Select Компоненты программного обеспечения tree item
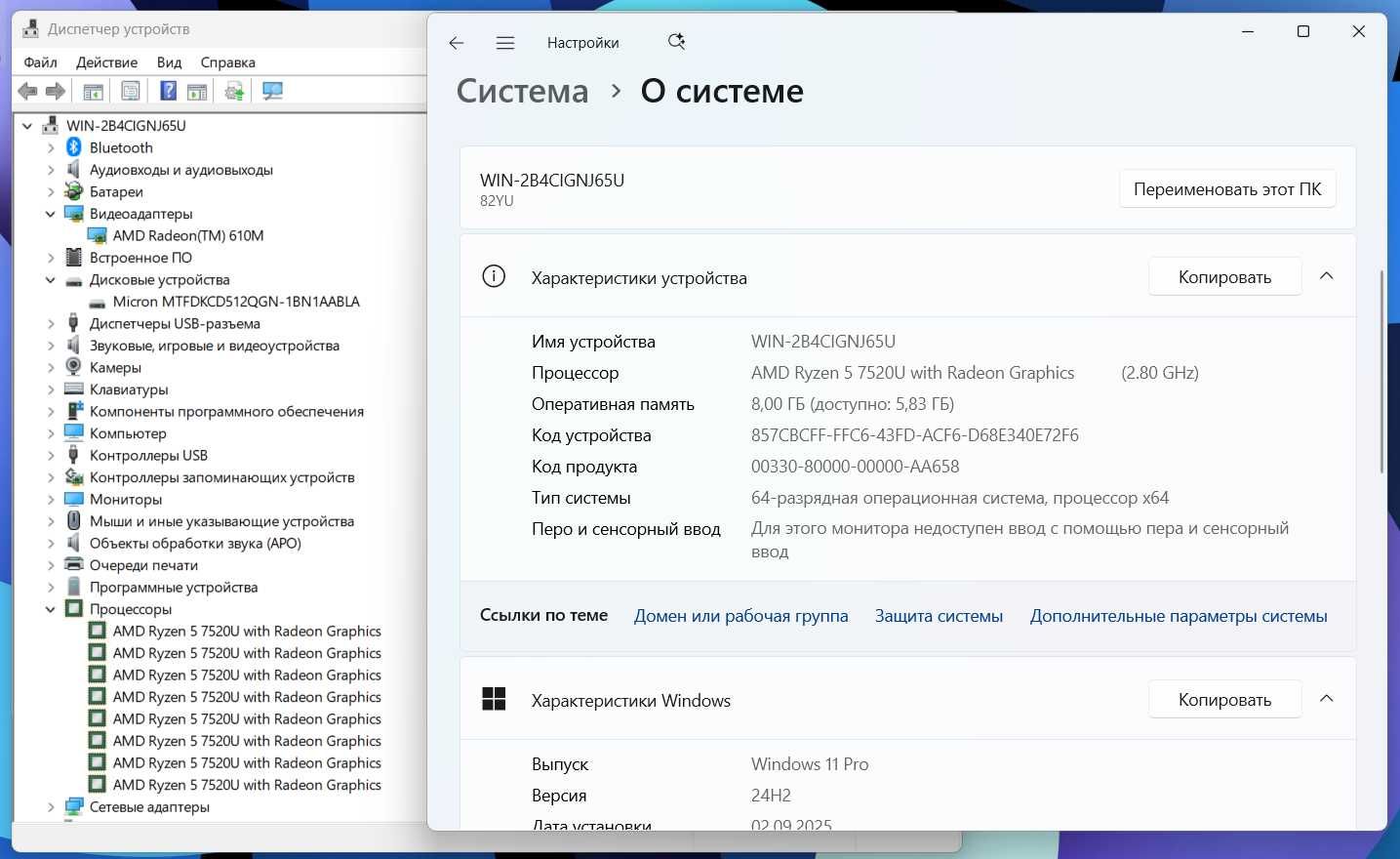1400x859 pixels. (x=226, y=411)
